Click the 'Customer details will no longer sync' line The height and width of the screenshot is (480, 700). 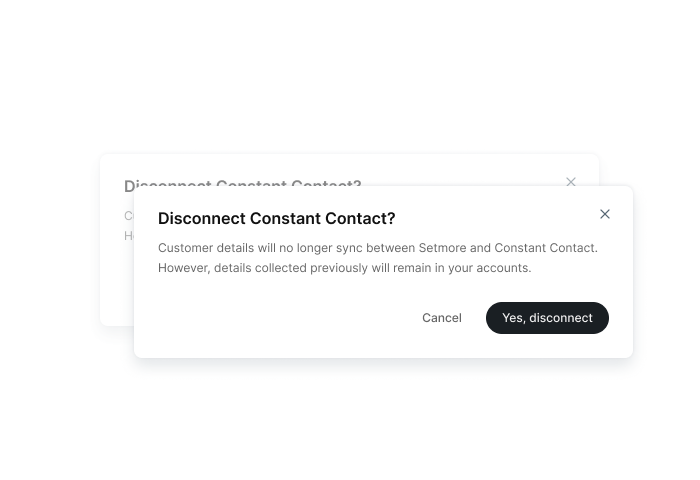378,248
